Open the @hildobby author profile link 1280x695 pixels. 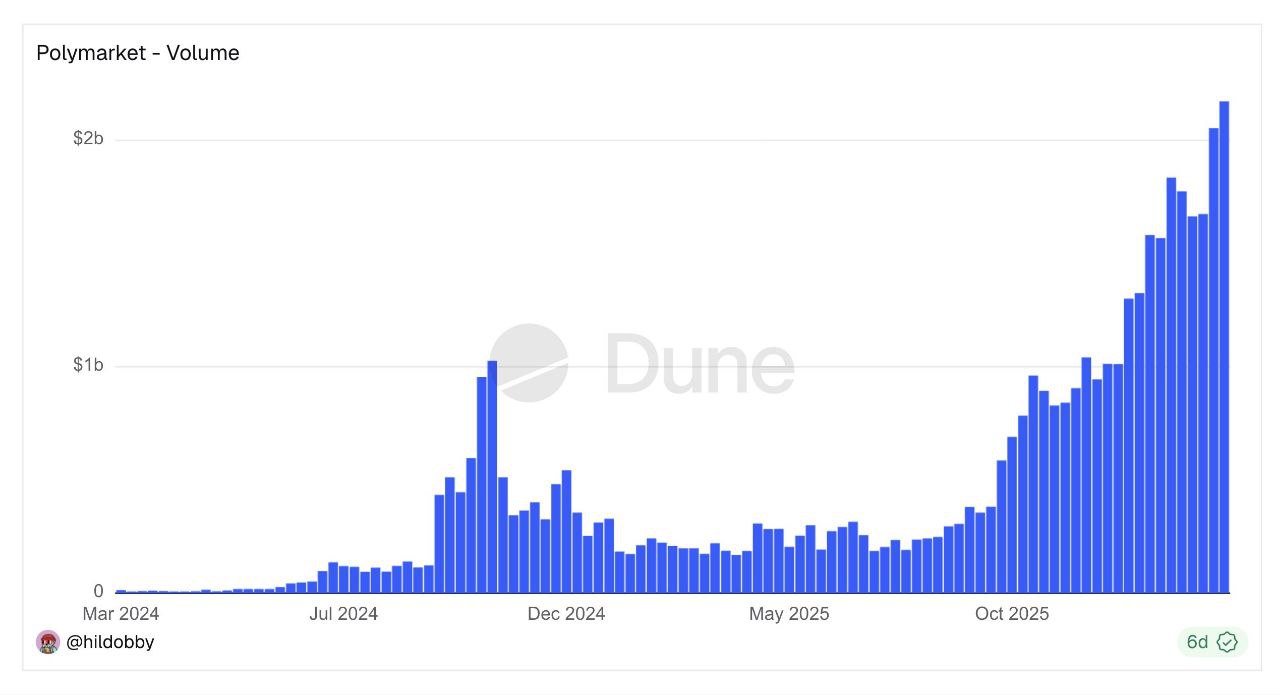click(110, 642)
